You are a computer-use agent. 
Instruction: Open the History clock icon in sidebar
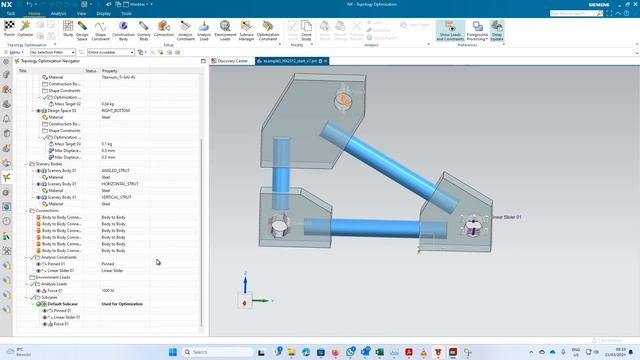tap(7, 221)
